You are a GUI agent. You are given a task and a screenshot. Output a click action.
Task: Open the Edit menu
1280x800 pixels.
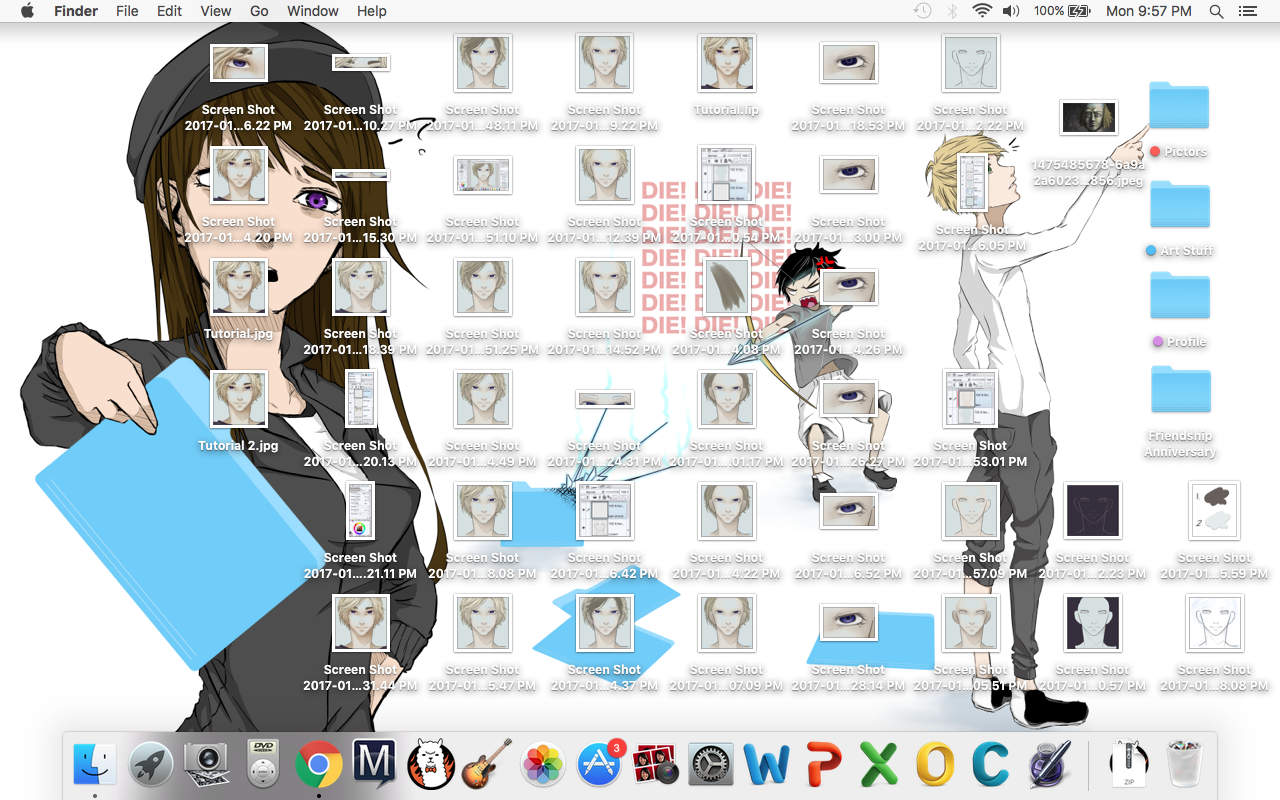170,11
